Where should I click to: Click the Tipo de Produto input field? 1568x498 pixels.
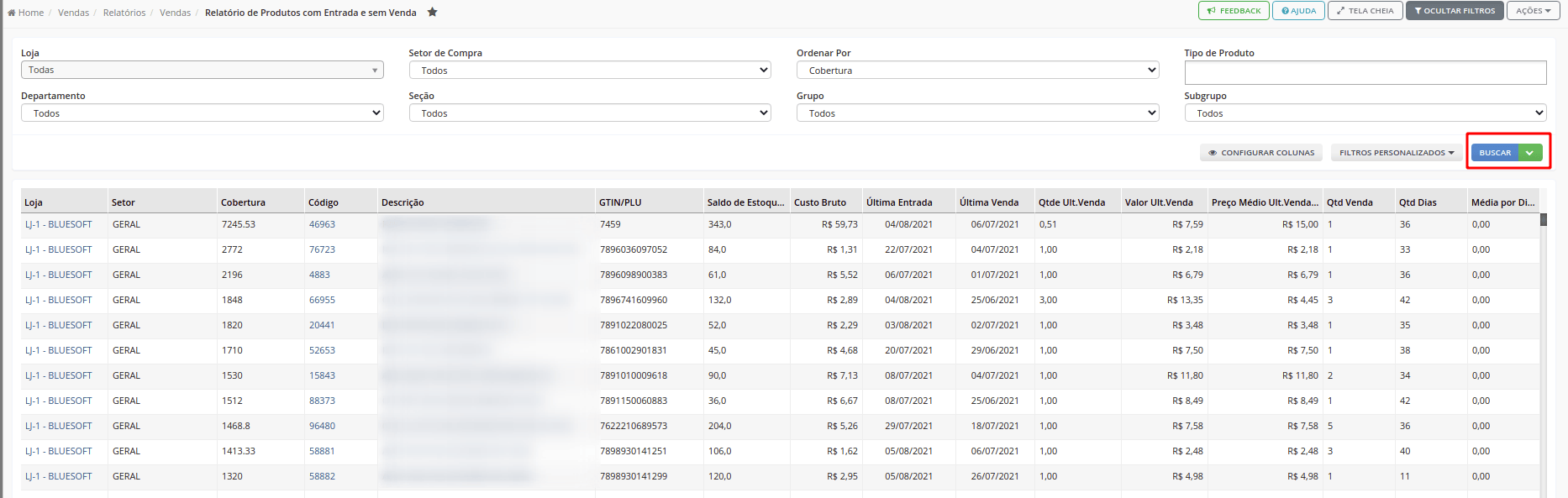pyautogui.click(x=1365, y=72)
